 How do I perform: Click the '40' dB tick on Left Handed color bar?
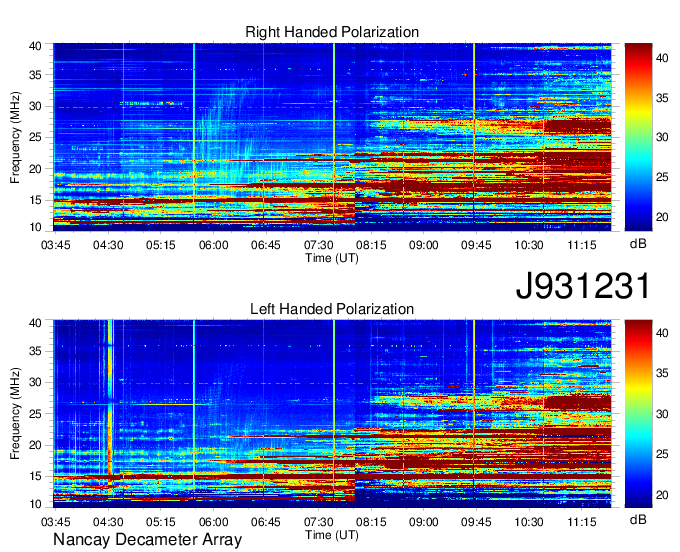(662, 333)
